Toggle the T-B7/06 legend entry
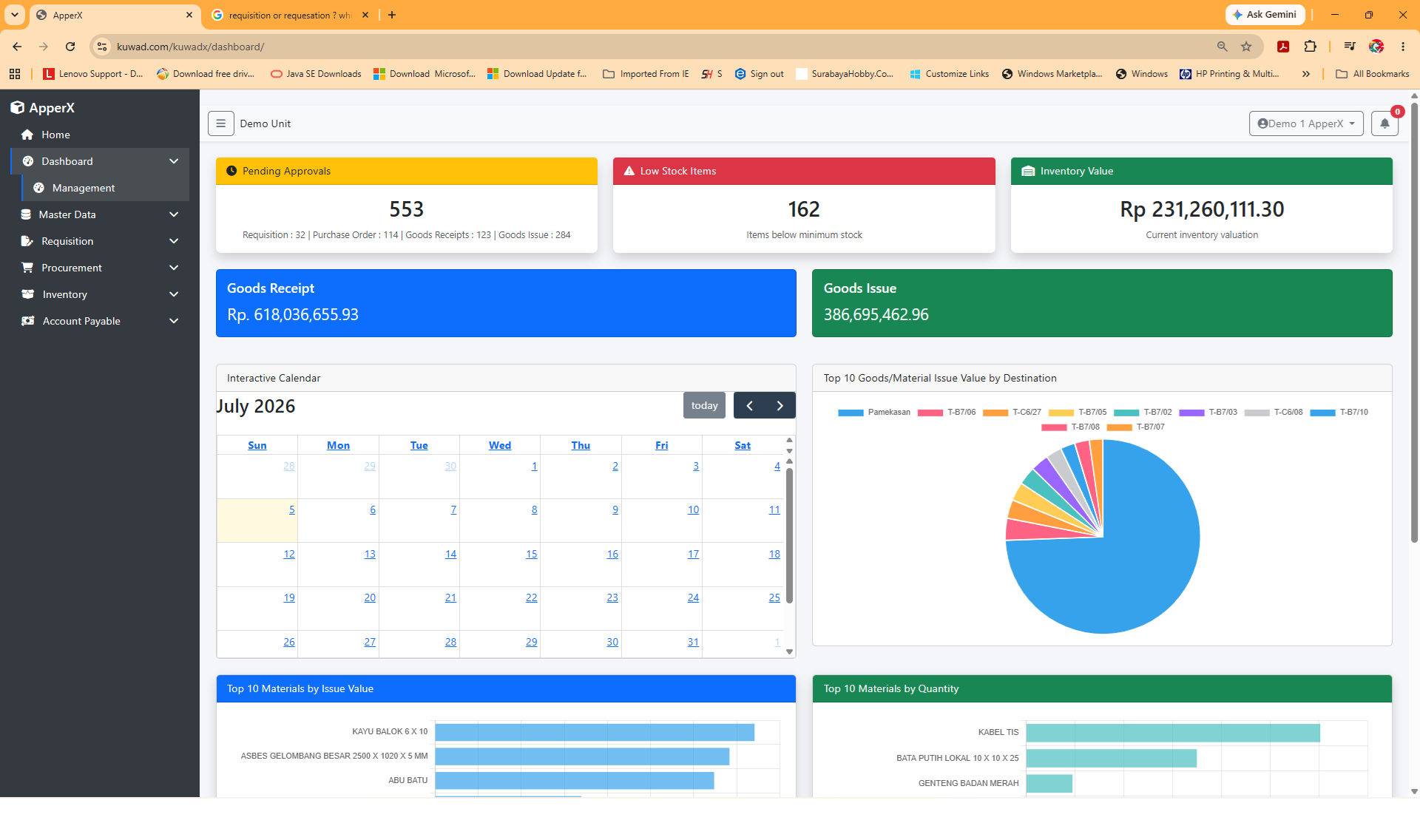This screenshot has height=840, width=1420. pos(947,413)
